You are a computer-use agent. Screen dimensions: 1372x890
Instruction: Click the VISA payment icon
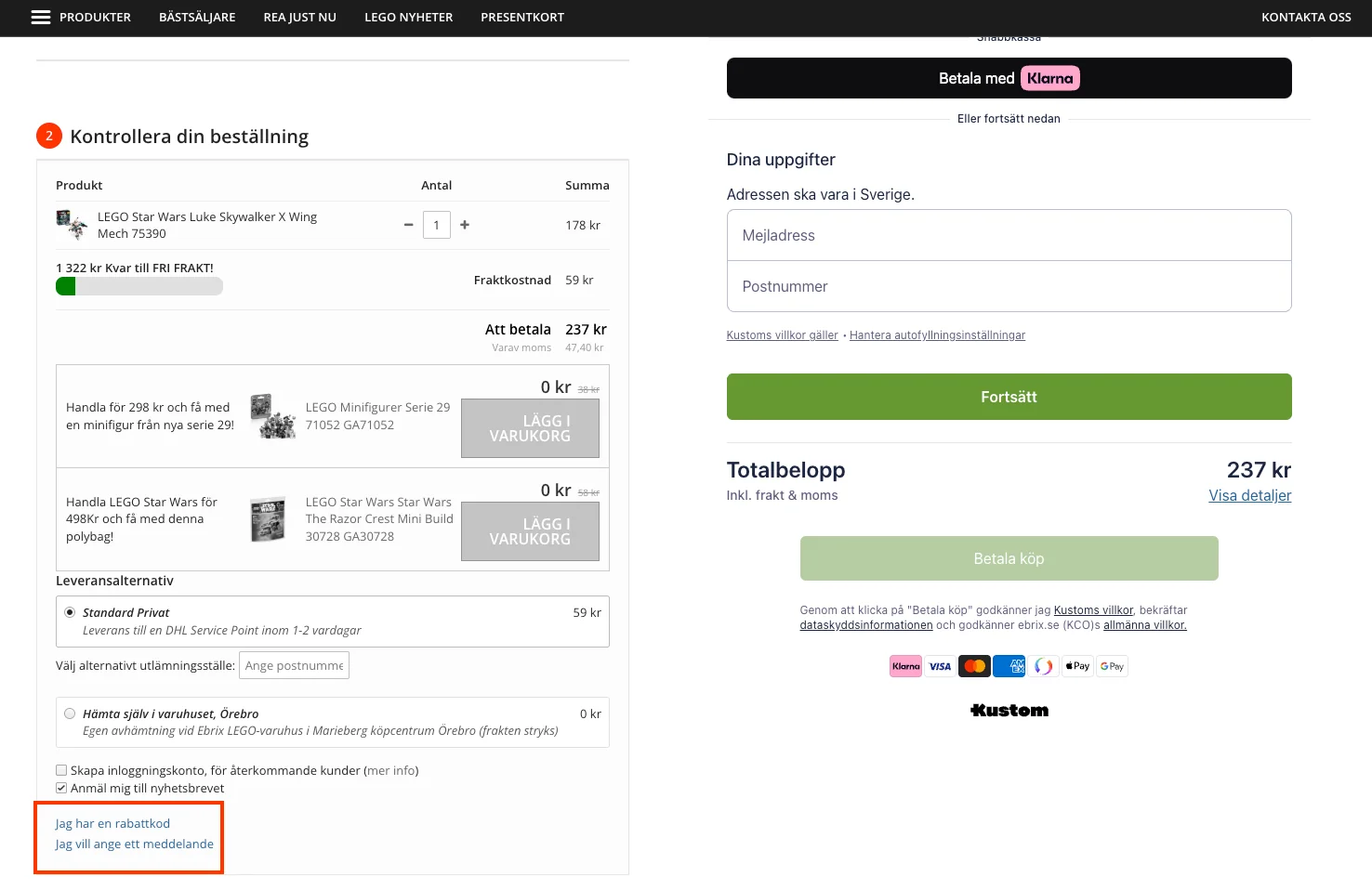point(940,666)
